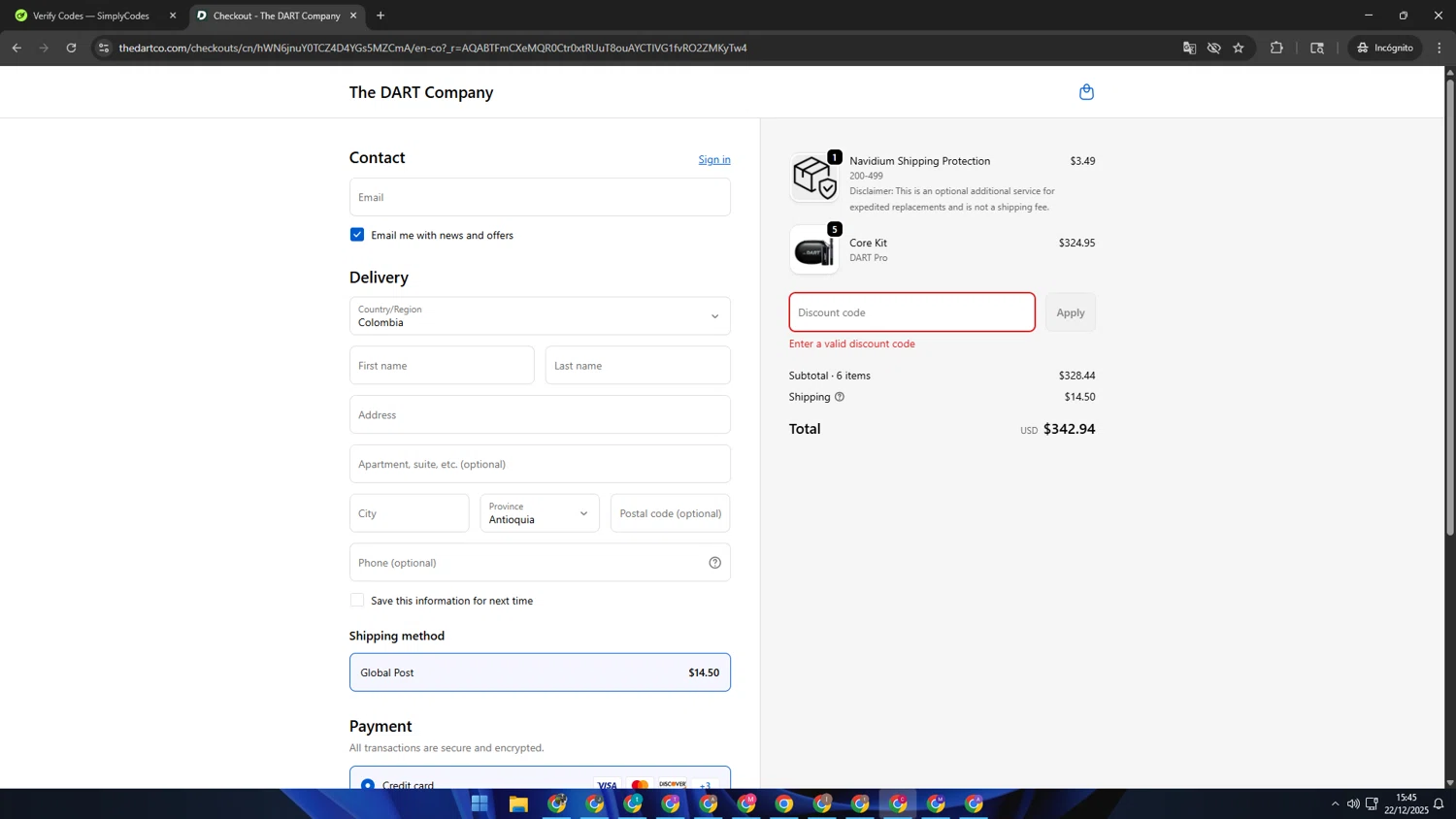Select the Checkout - The DART Company tab
This screenshot has height=819, width=1456.
click(x=277, y=16)
